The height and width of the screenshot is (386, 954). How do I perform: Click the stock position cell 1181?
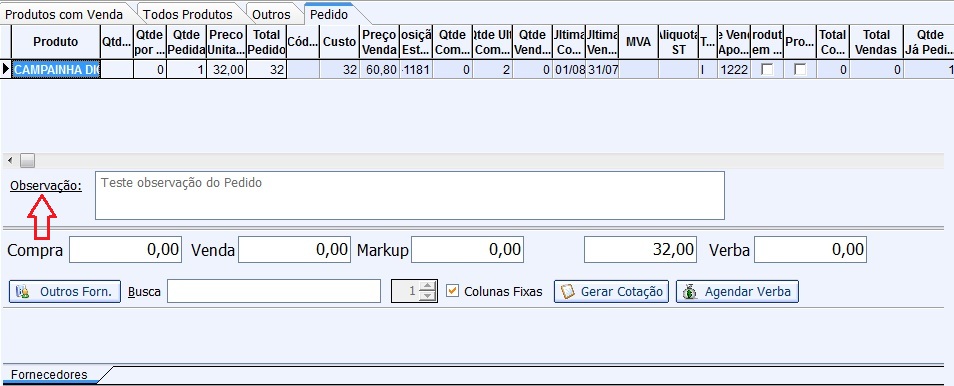tap(416, 70)
